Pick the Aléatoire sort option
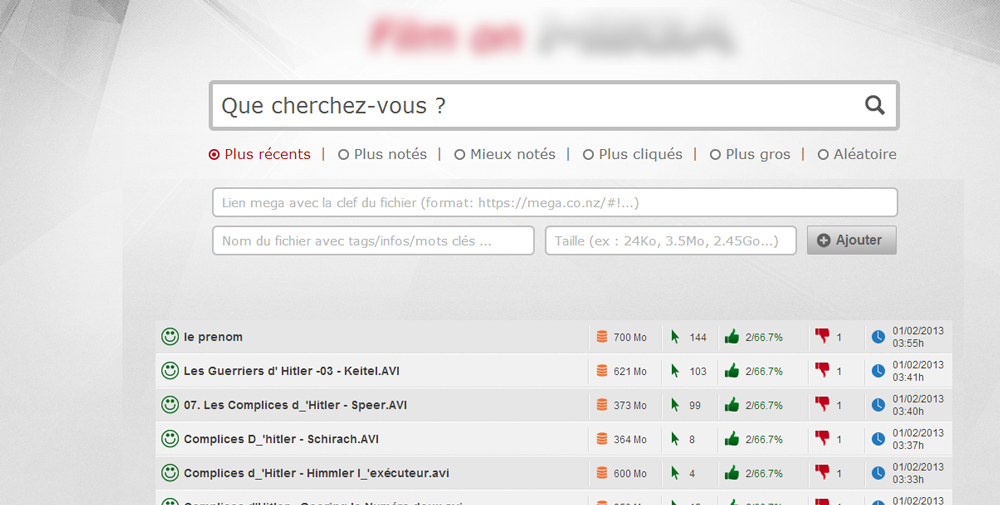This screenshot has height=505, width=1000. 823,155
